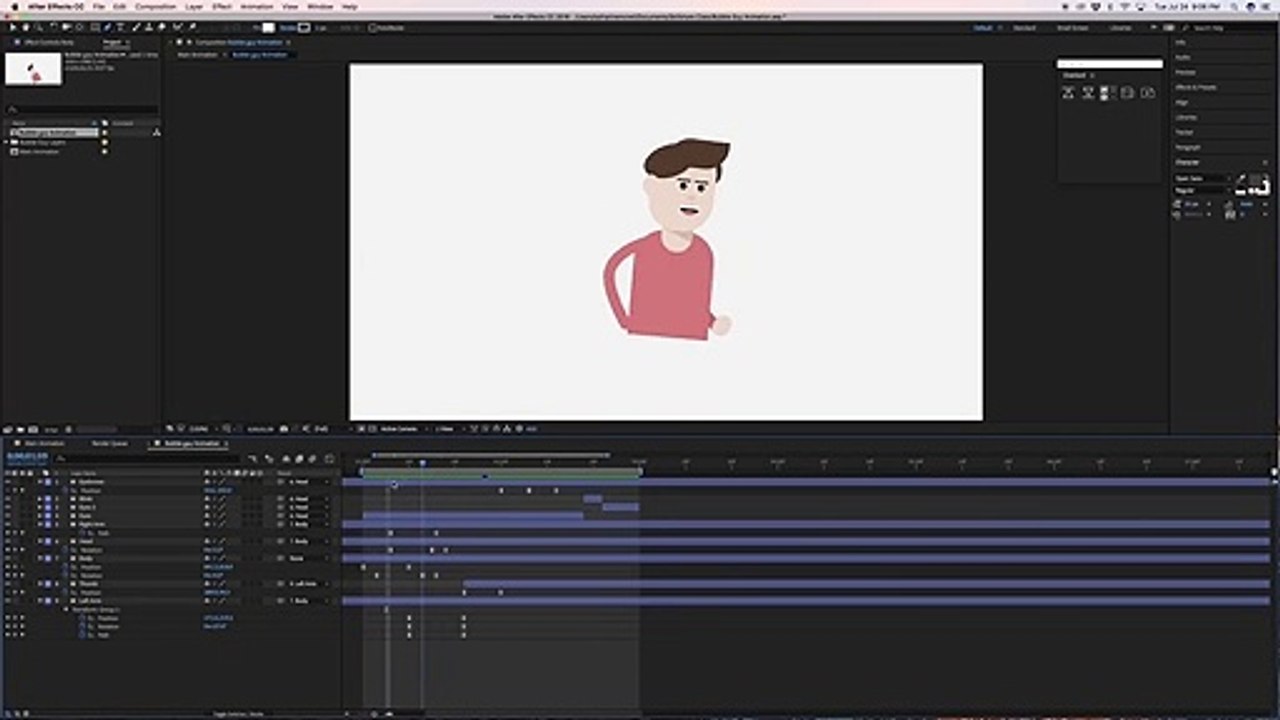Expand the Info panel
The width and height of the screenshot is (1280, 720).
1181,42
